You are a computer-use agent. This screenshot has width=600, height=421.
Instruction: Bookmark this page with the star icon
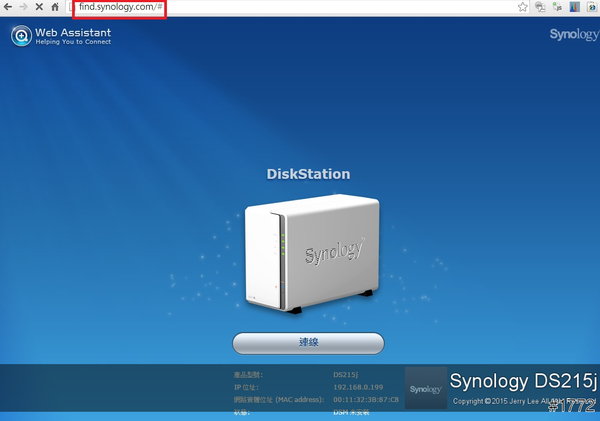coord(522,7)
